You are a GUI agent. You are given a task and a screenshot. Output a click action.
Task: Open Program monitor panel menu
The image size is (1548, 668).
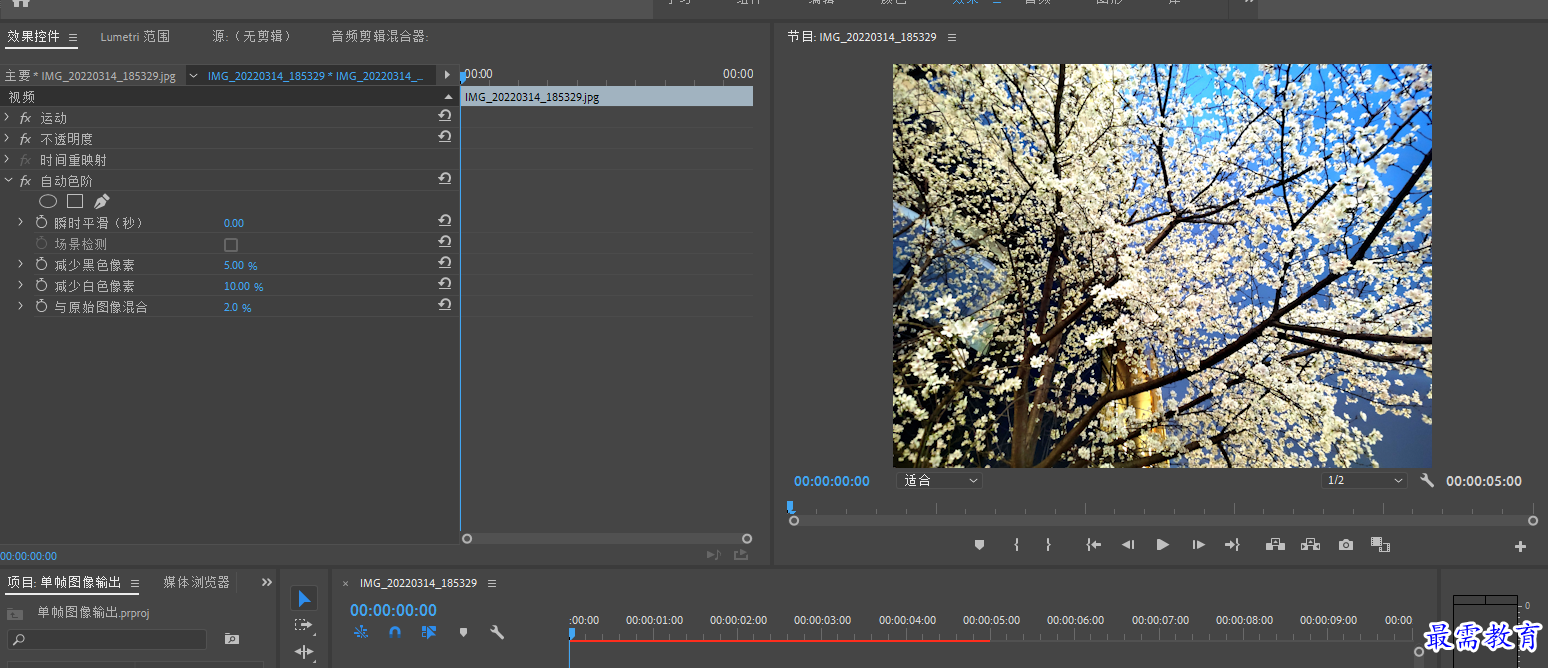(x=952, y=37)
